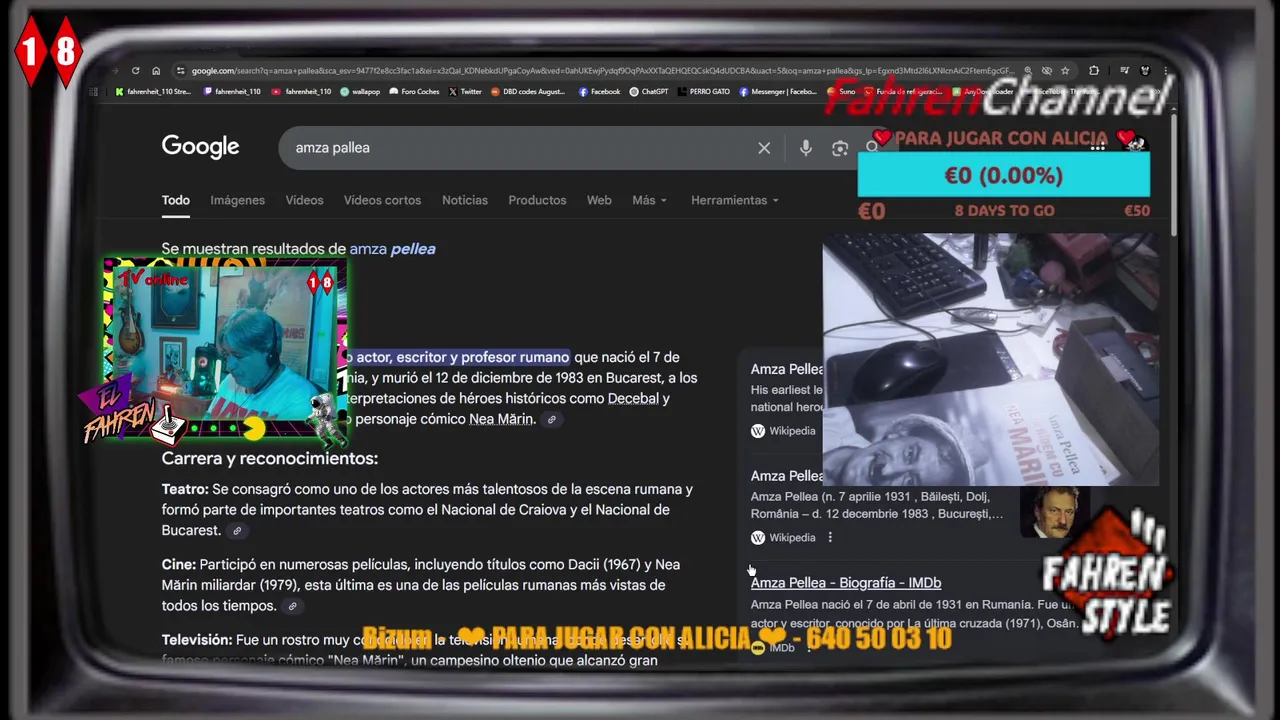The height and width of the screenshot is (720, 1280).
Task: Click the Google logo
Action: [x=201, y=147]
